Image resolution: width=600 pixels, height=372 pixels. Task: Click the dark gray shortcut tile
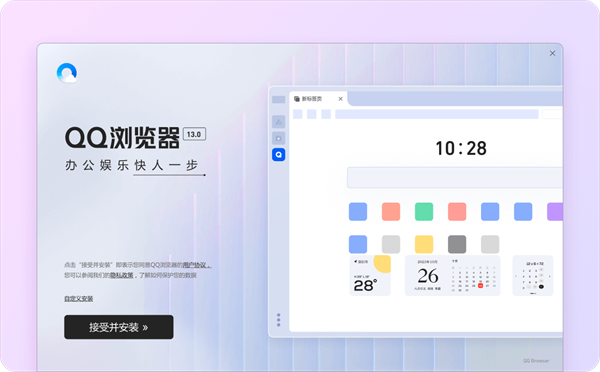coord(457,244)
